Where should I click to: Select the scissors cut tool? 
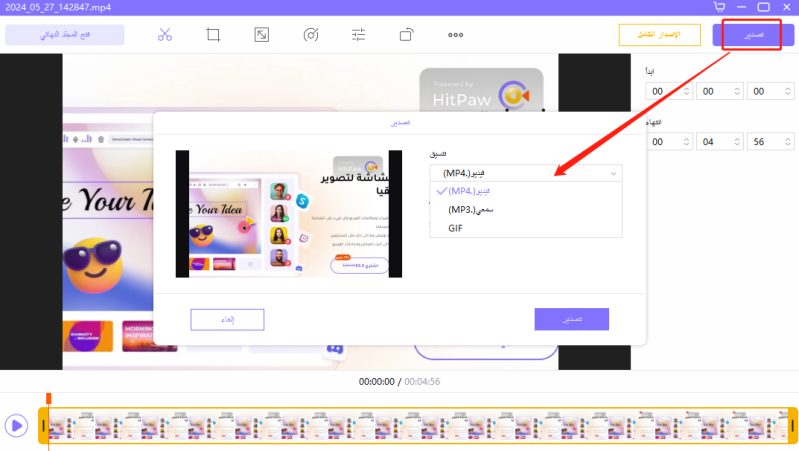point(165,35)
